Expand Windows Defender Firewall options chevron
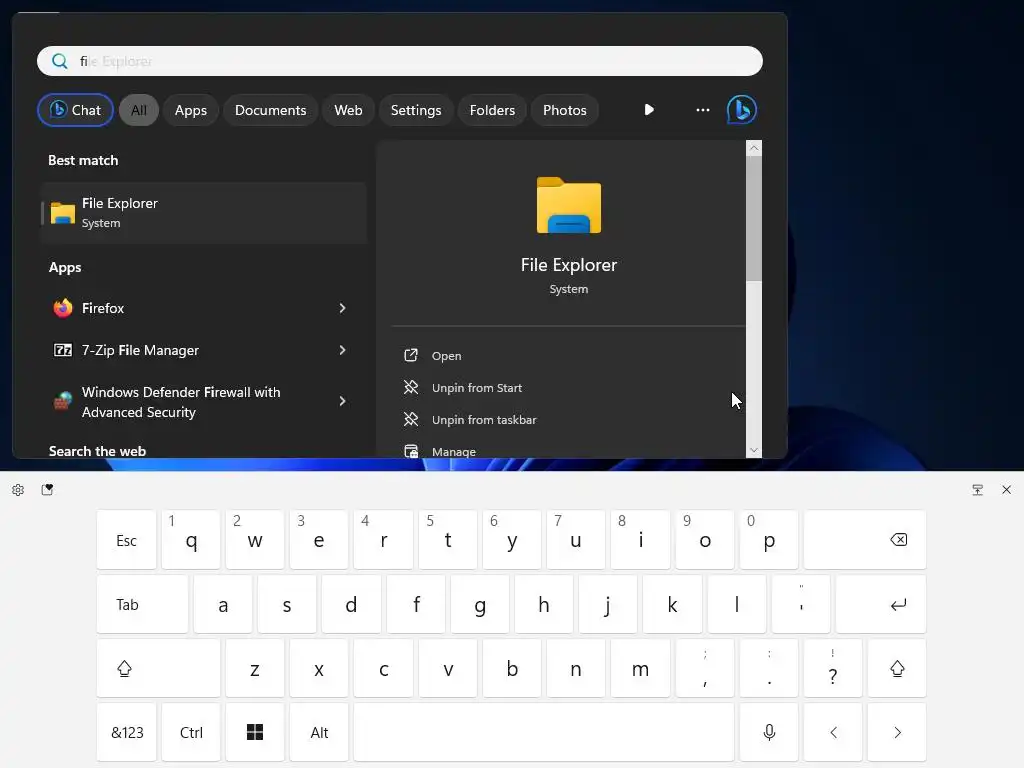 click(342, 401)
